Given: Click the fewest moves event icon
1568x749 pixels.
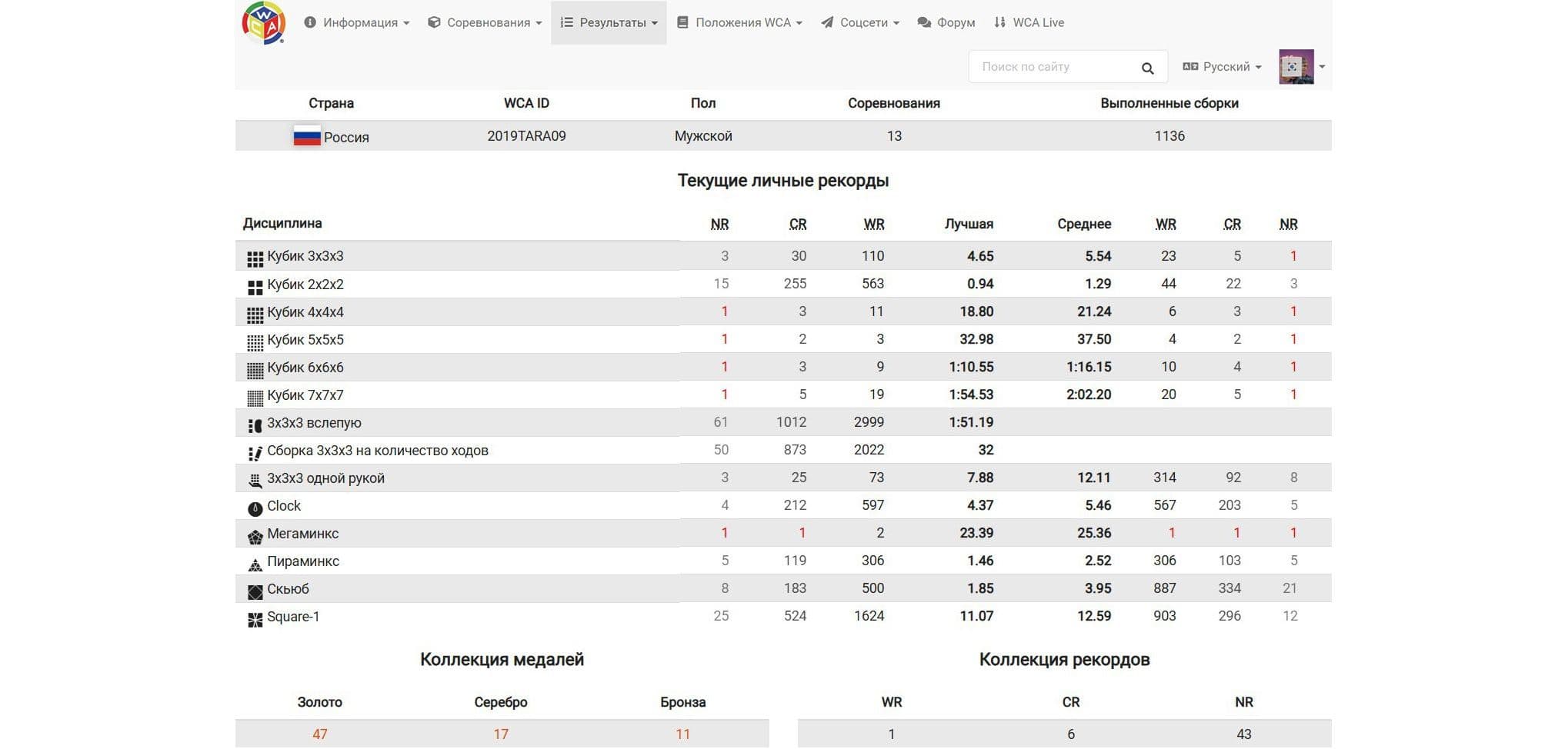Looking at the screenshot, I should (255, 454).
